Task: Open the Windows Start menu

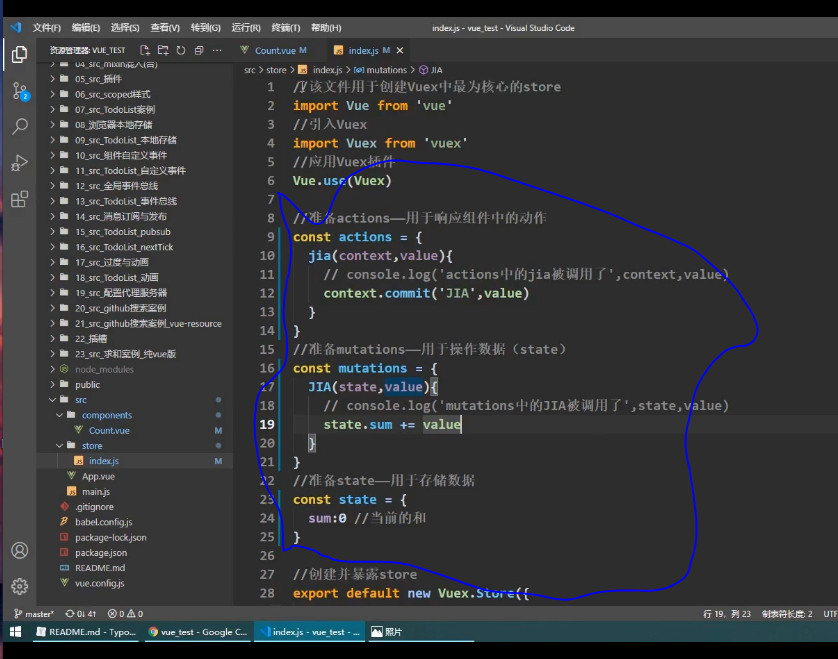Action: pos(15,632)
